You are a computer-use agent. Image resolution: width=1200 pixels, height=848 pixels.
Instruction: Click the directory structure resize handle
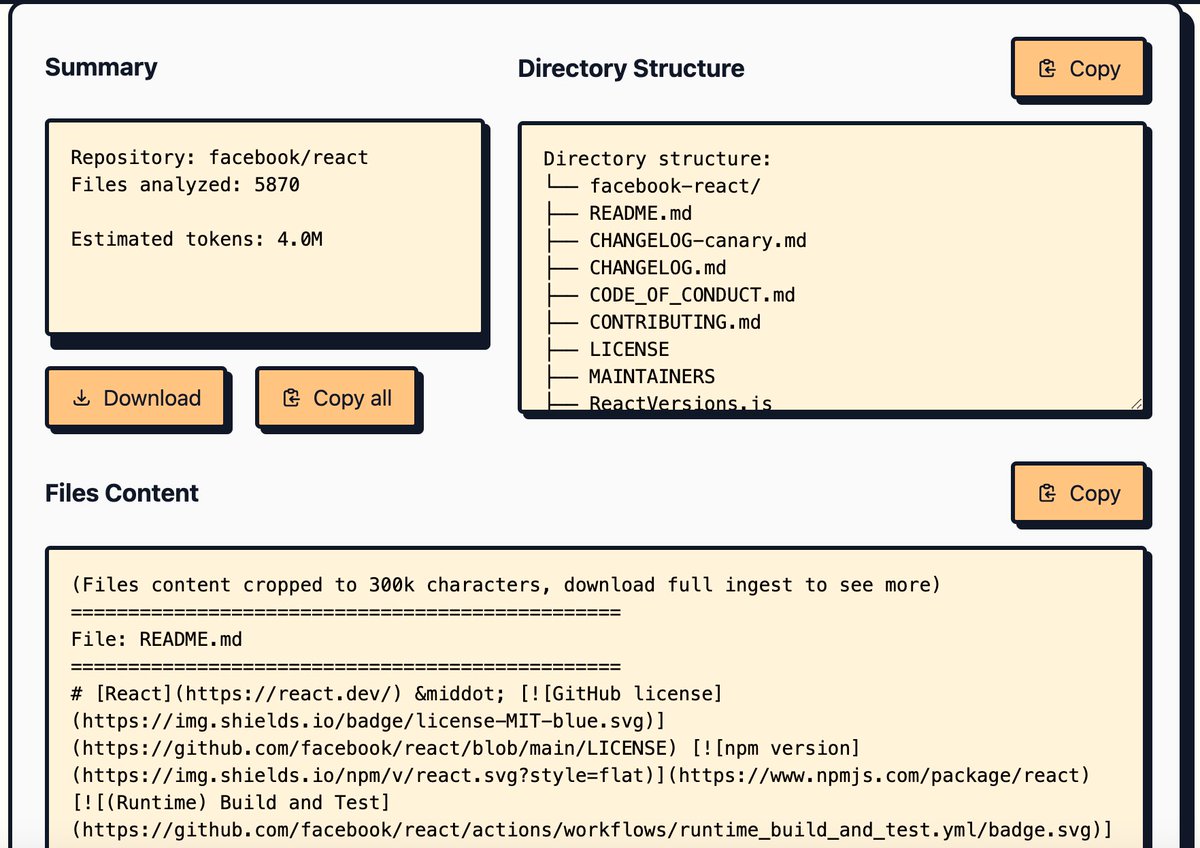tap(1135, 402)
